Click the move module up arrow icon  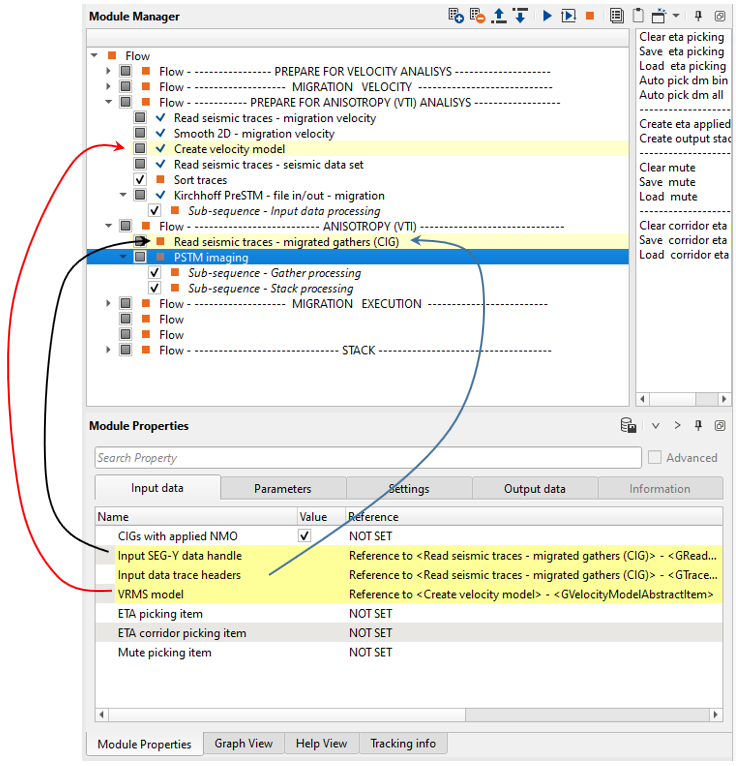click(500, 16)
